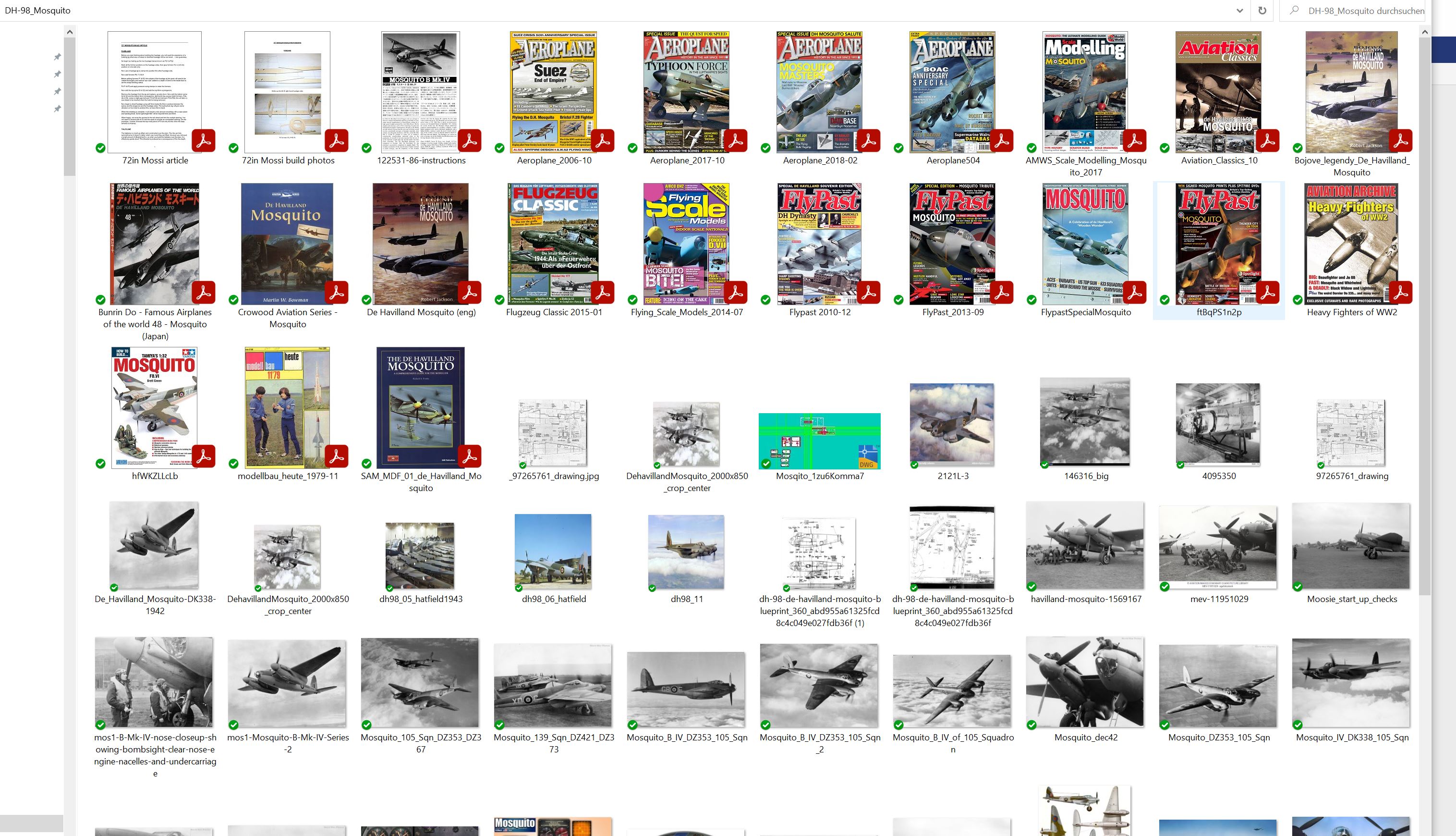Select the Mosqito_1zu6Komma7 DWG file

(820, 441)
